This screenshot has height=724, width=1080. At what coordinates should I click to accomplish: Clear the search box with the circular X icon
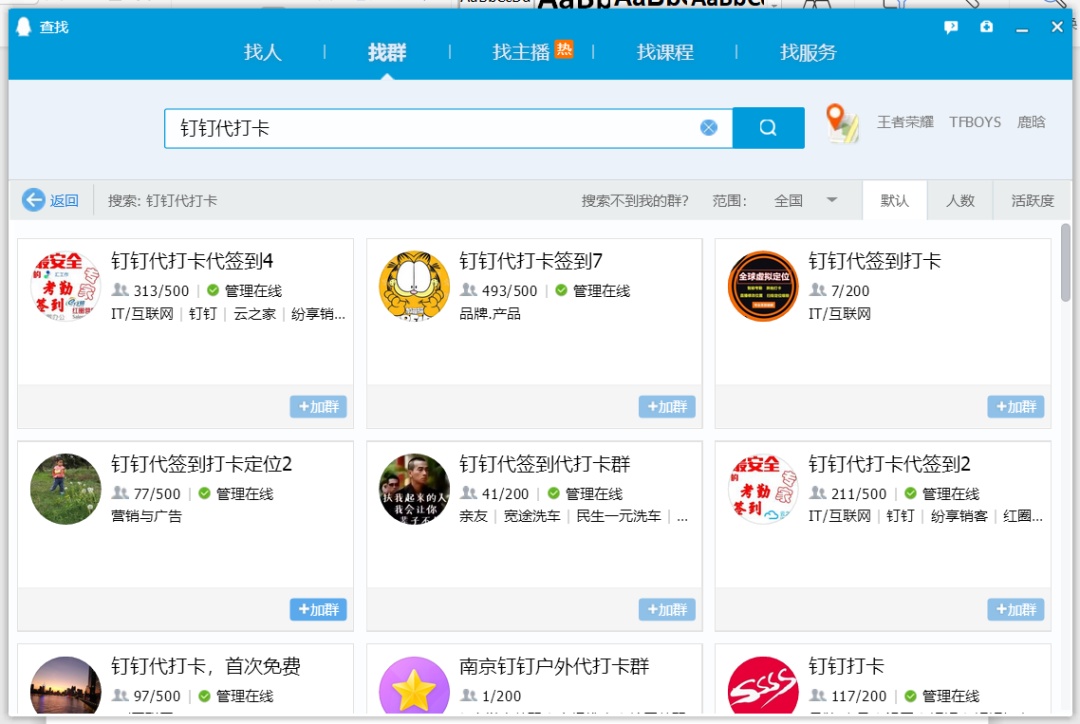(x=708, y=126)
